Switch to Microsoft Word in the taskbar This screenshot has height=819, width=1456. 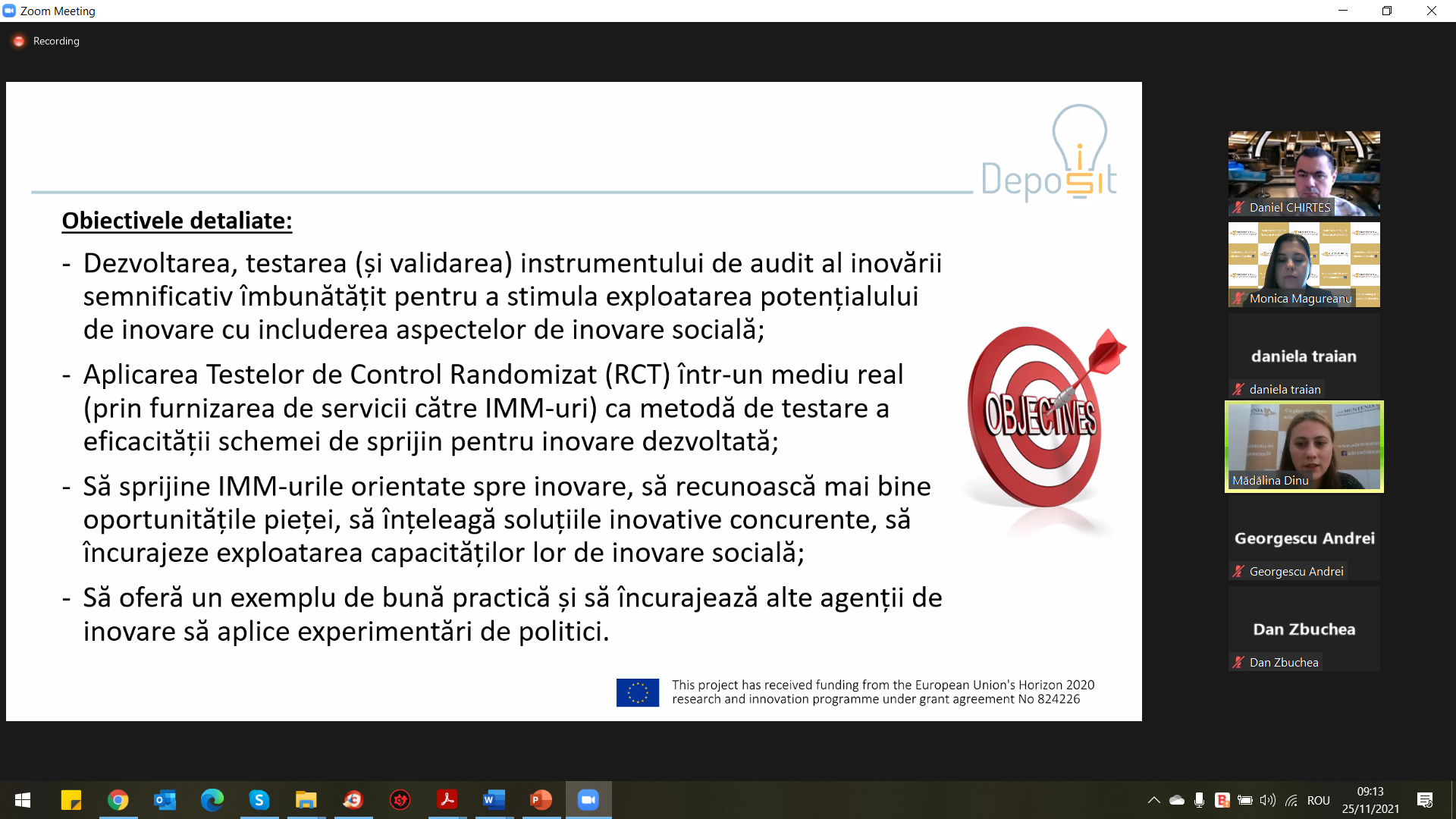(x=494, y=800)
